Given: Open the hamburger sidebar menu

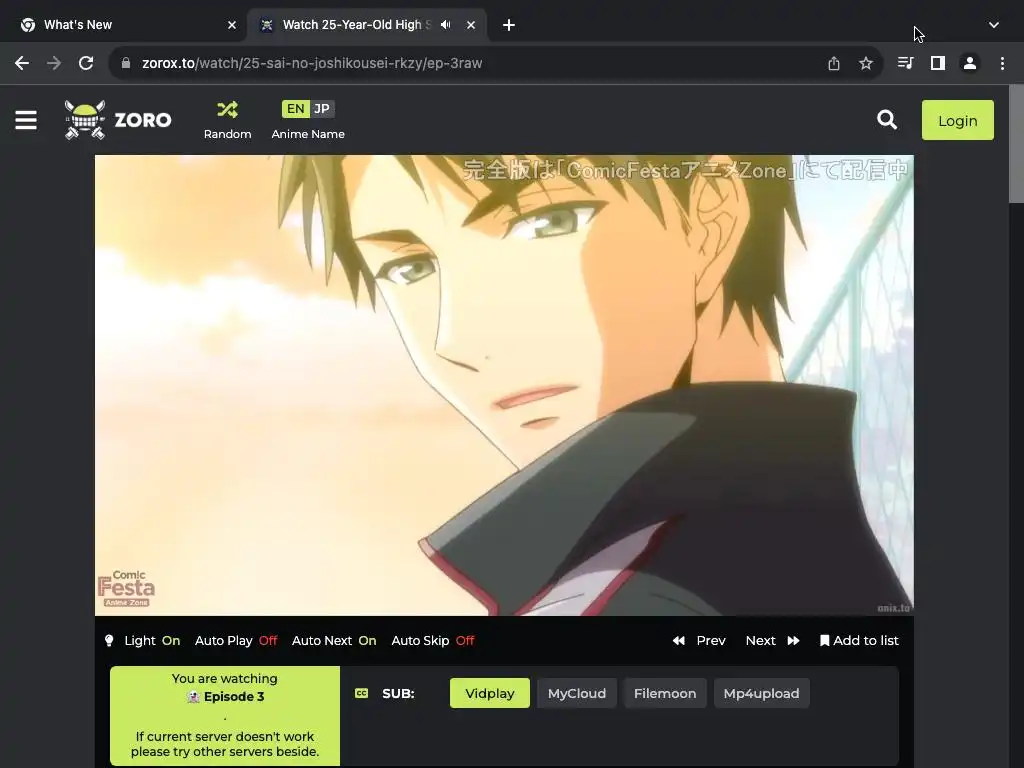Looking at the screenshot, I should 25,120.
